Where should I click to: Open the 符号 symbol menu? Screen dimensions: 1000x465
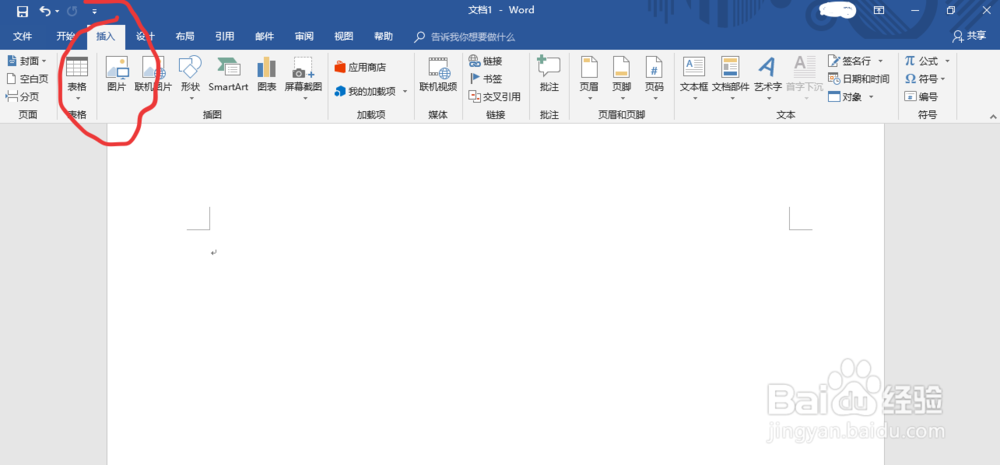tap(925, 79)
